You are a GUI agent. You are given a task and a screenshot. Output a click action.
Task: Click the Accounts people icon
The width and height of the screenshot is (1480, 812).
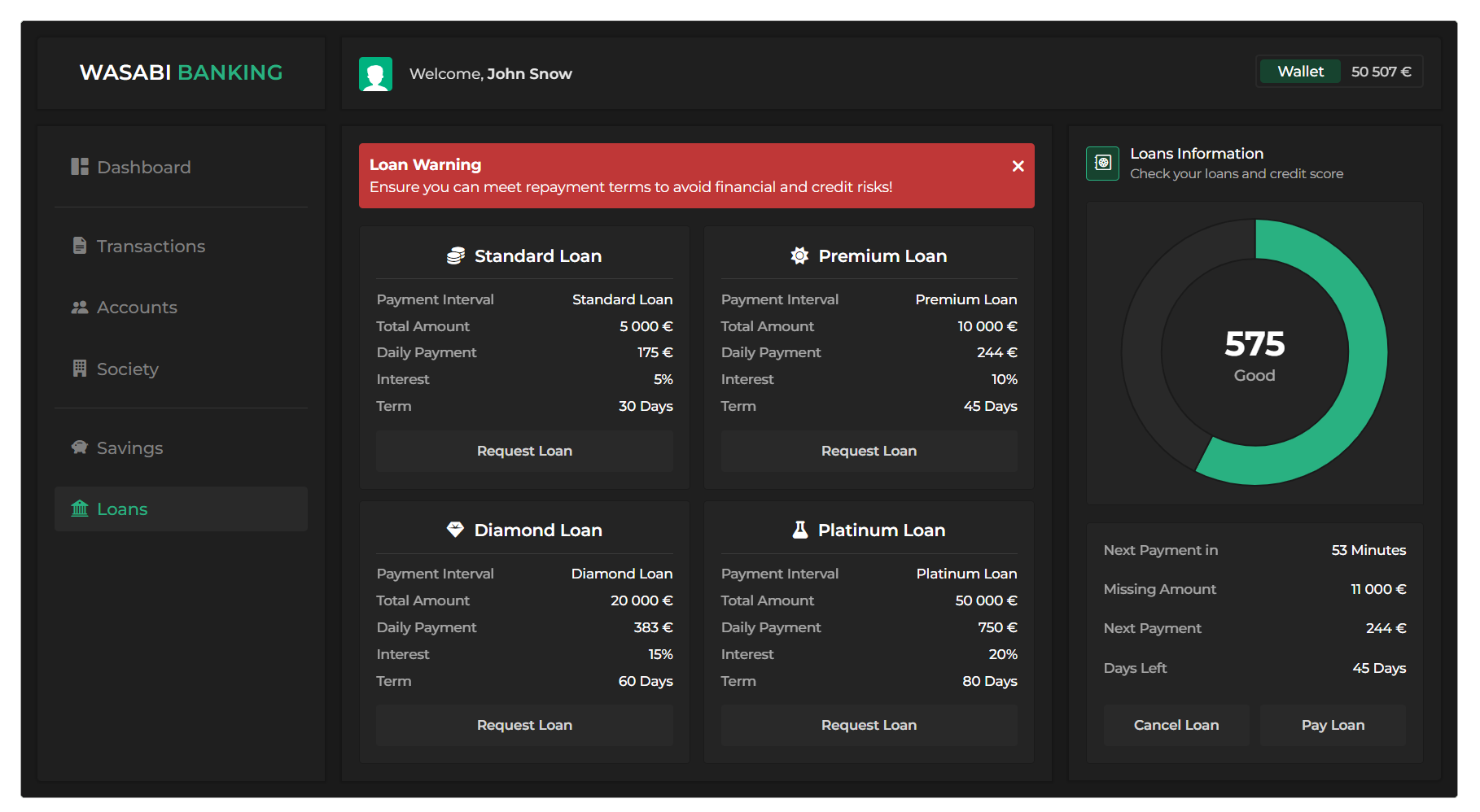(x=80, y=307)
